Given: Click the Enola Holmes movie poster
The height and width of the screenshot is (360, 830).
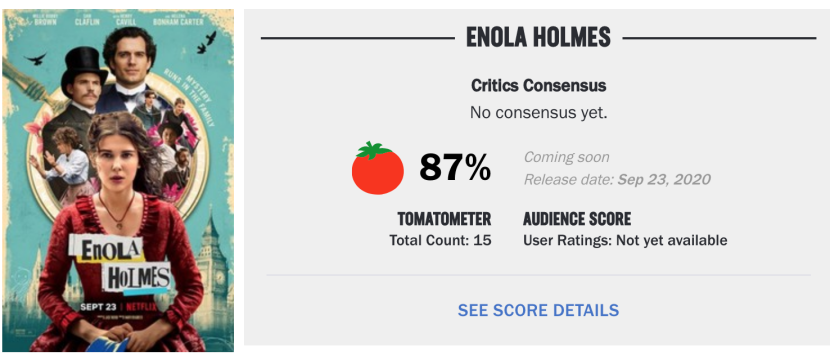Looking at the screenshot, I should 119,181.
